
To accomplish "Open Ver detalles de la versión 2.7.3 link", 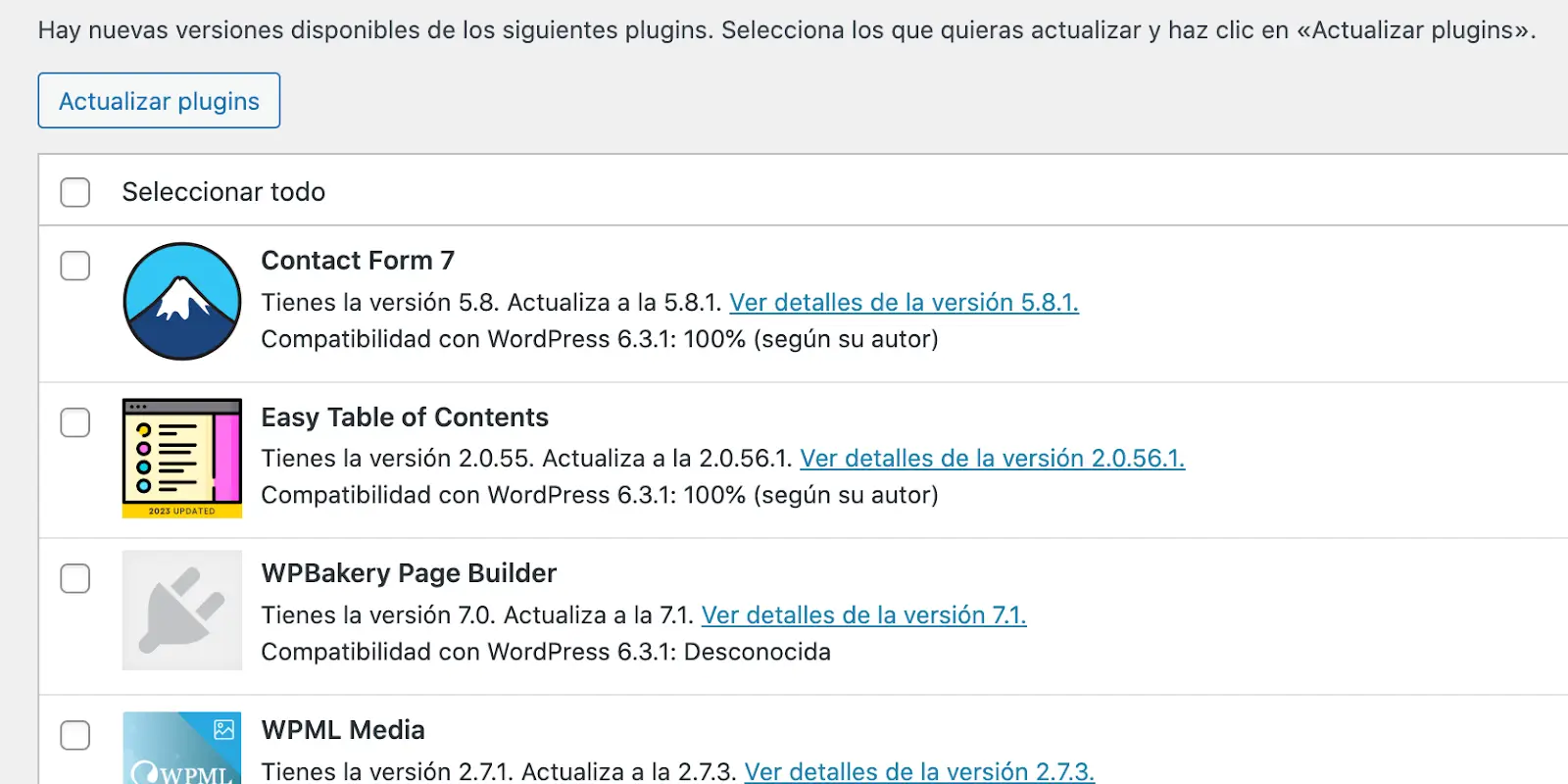I will click(919, 771).
